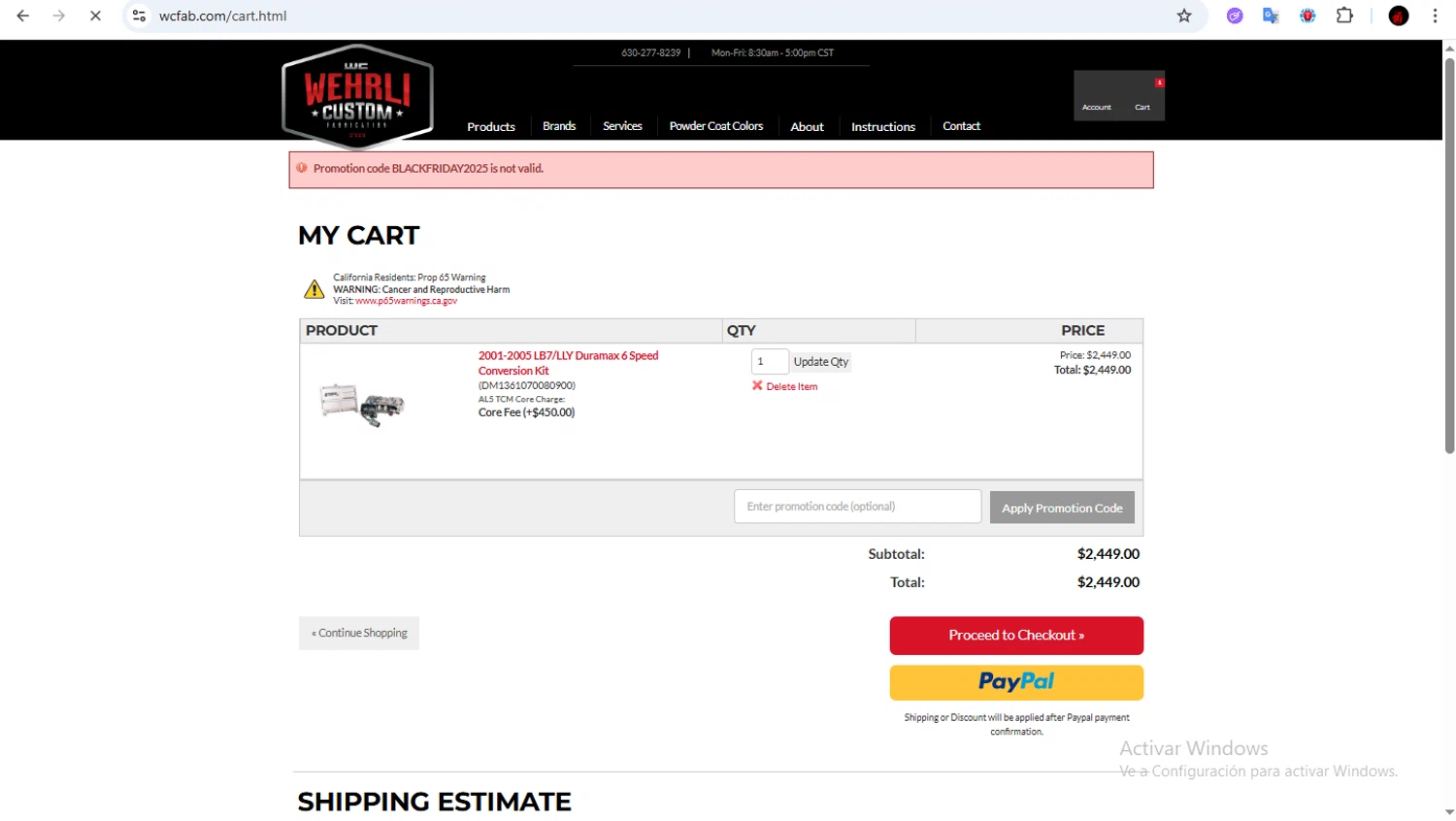The width and height of the screenshot is (1456, 821).
Task: Open the red-blue shield extension icon
Action: click(1307, 16)
